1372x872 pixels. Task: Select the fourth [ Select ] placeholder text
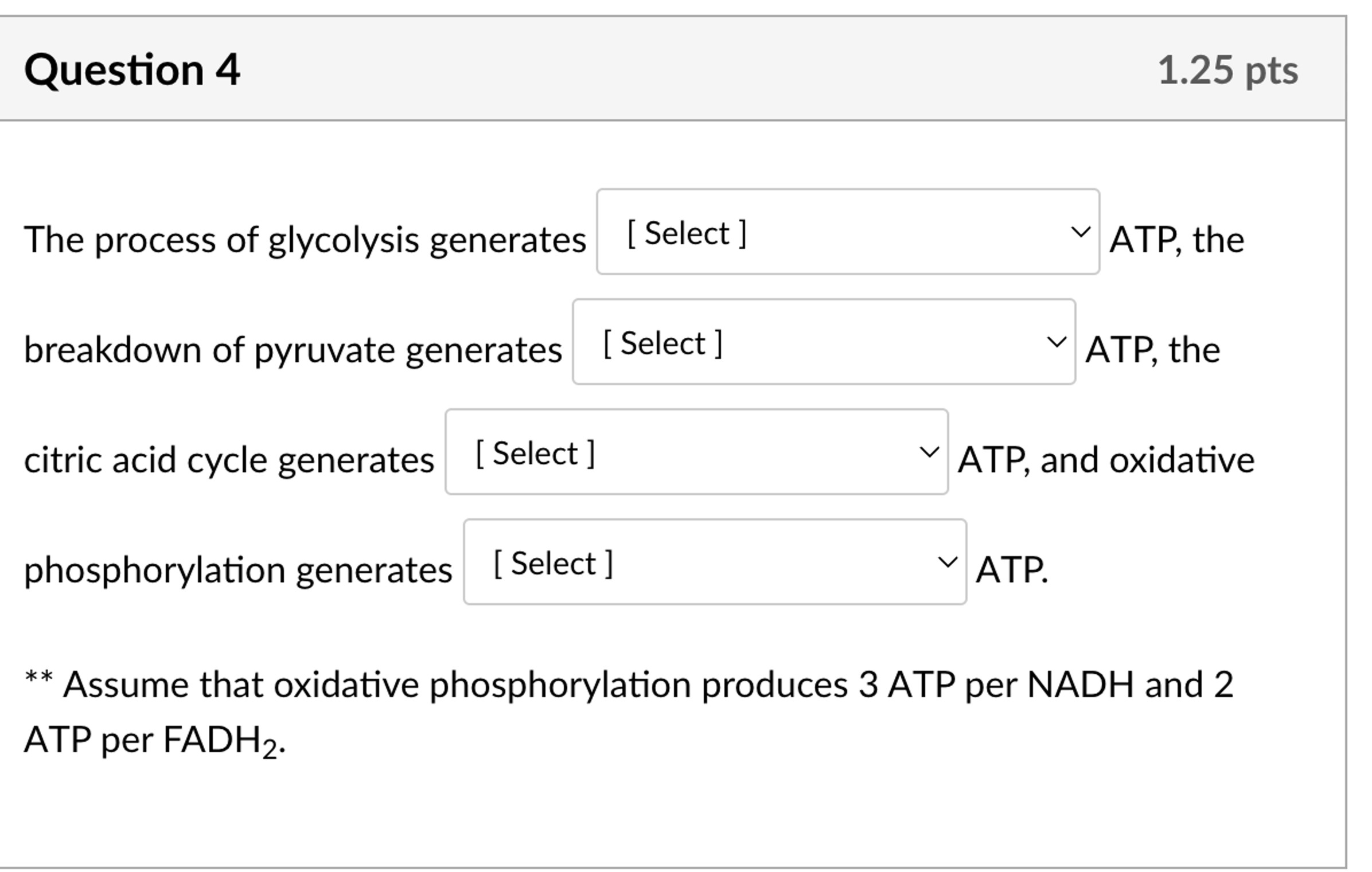[x=552, y=562]
